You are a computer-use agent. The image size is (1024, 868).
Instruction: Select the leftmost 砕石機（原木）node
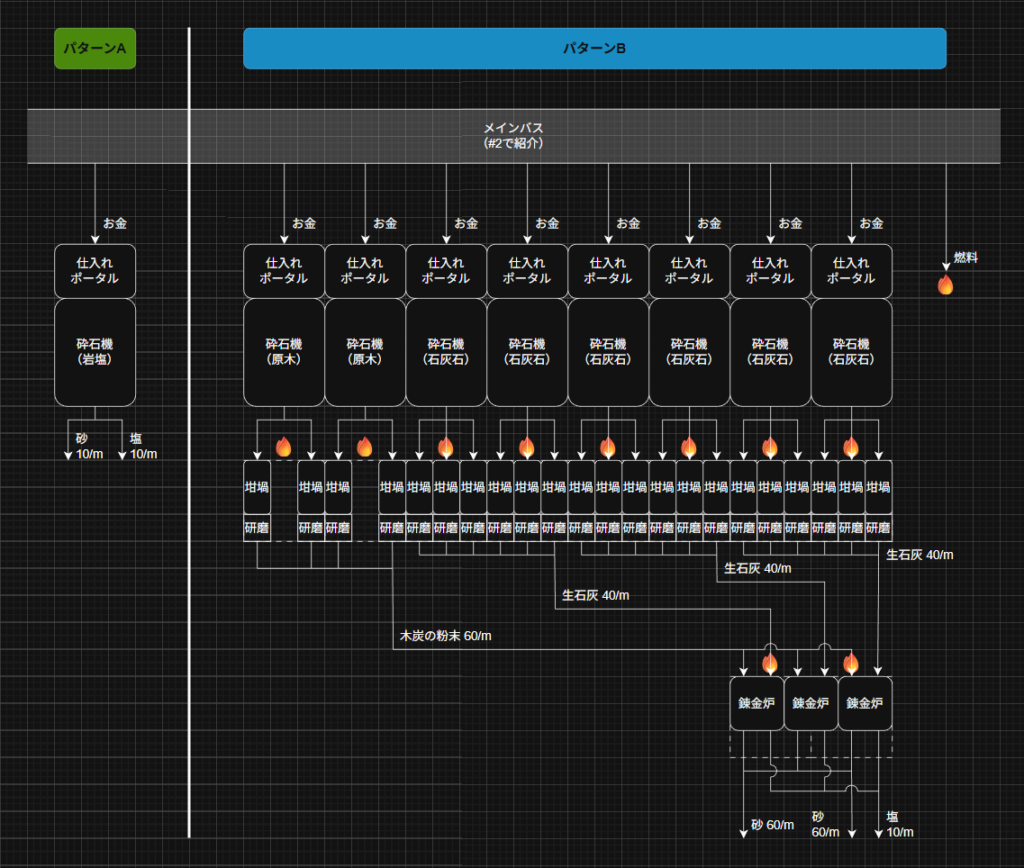click(x=284, y=352)
